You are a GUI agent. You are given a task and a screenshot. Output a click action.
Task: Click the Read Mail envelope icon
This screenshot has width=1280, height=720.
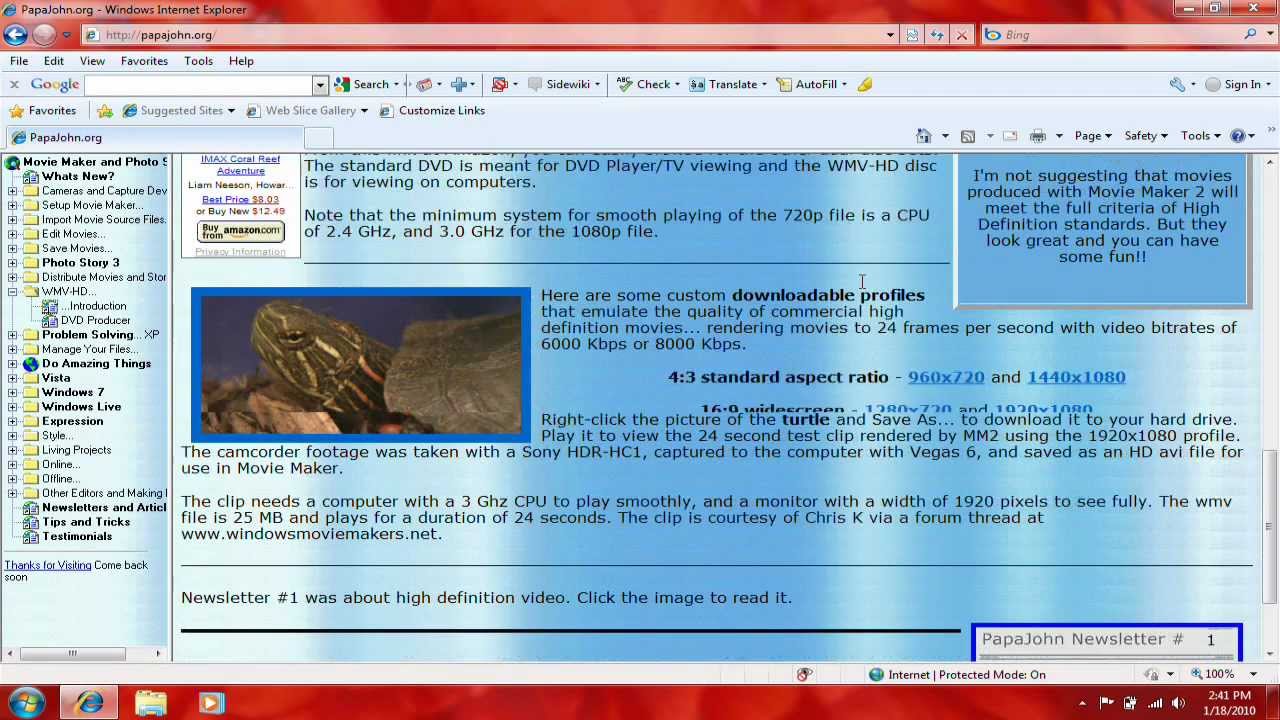1010,136
